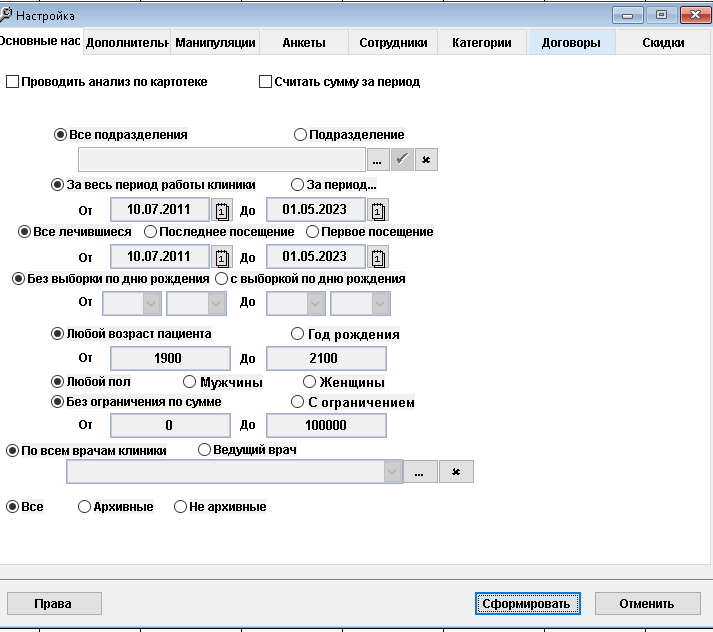Open calendar for clinic period end date
This screenshot has height=632, width=713.
377,210
